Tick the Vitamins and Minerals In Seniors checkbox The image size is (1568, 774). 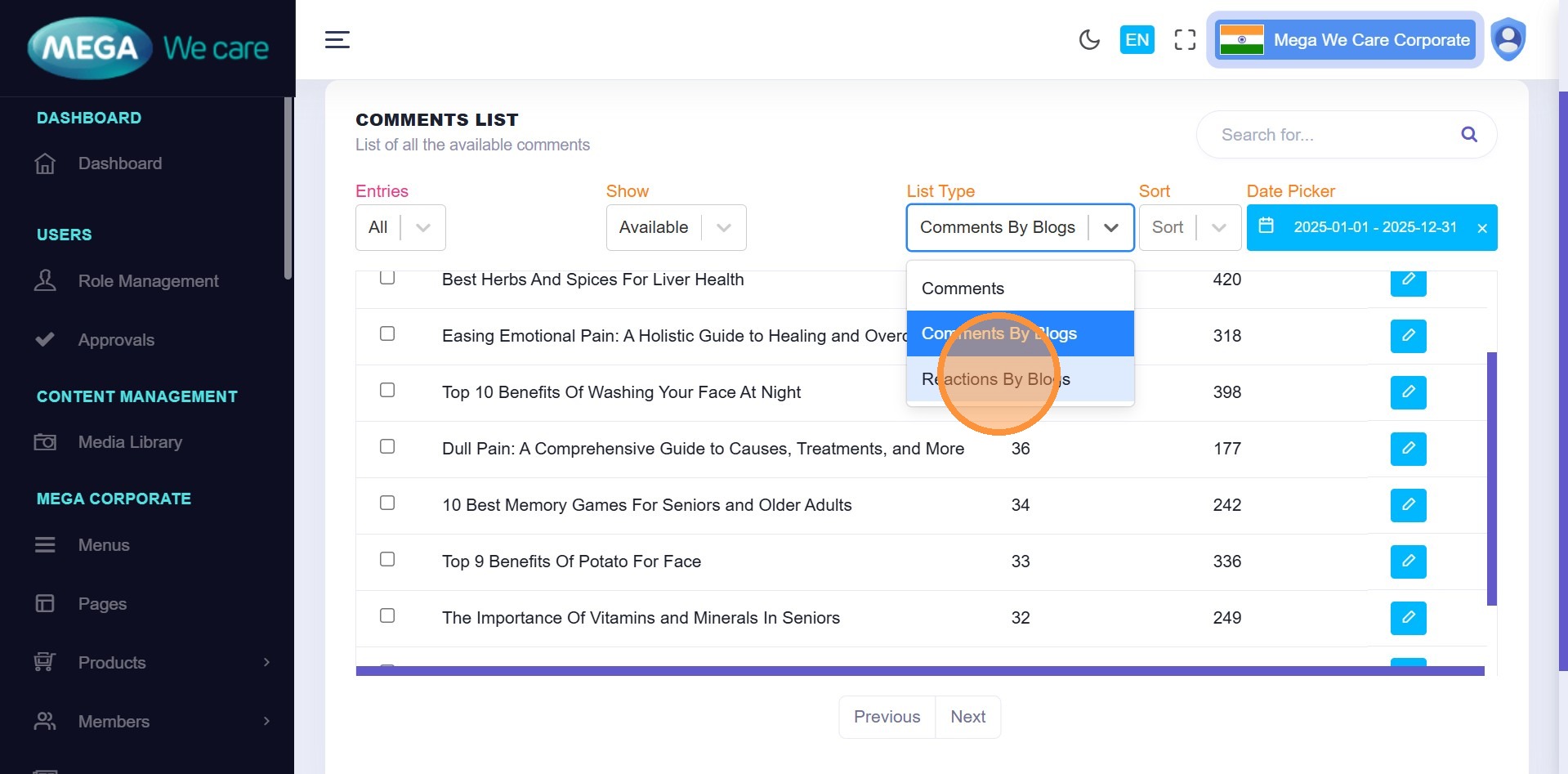point(387,615)
